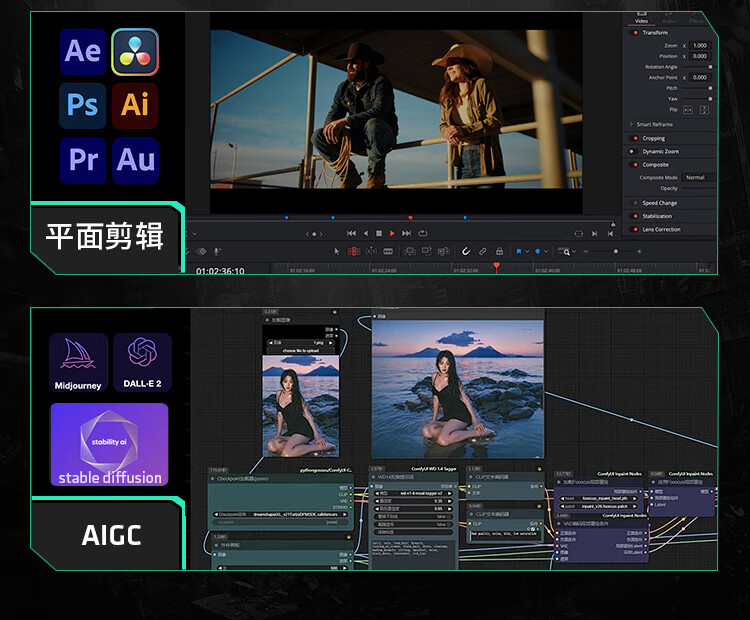Switch to the Video inspector tab
Viewport: 750px width, 620px height.
[x=642, y=20]
